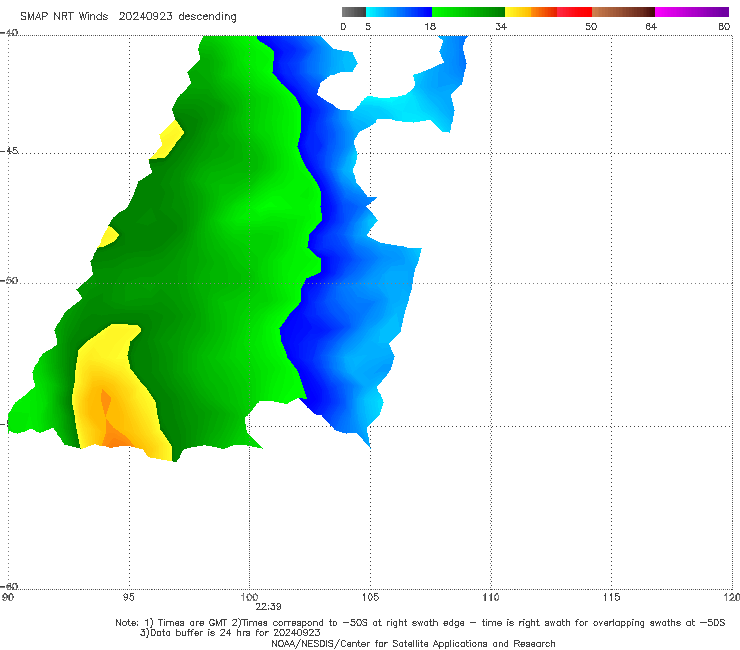Click longitude axis label '115'
740x650 pixels.
pyautogui.click(x=612, y=597)
